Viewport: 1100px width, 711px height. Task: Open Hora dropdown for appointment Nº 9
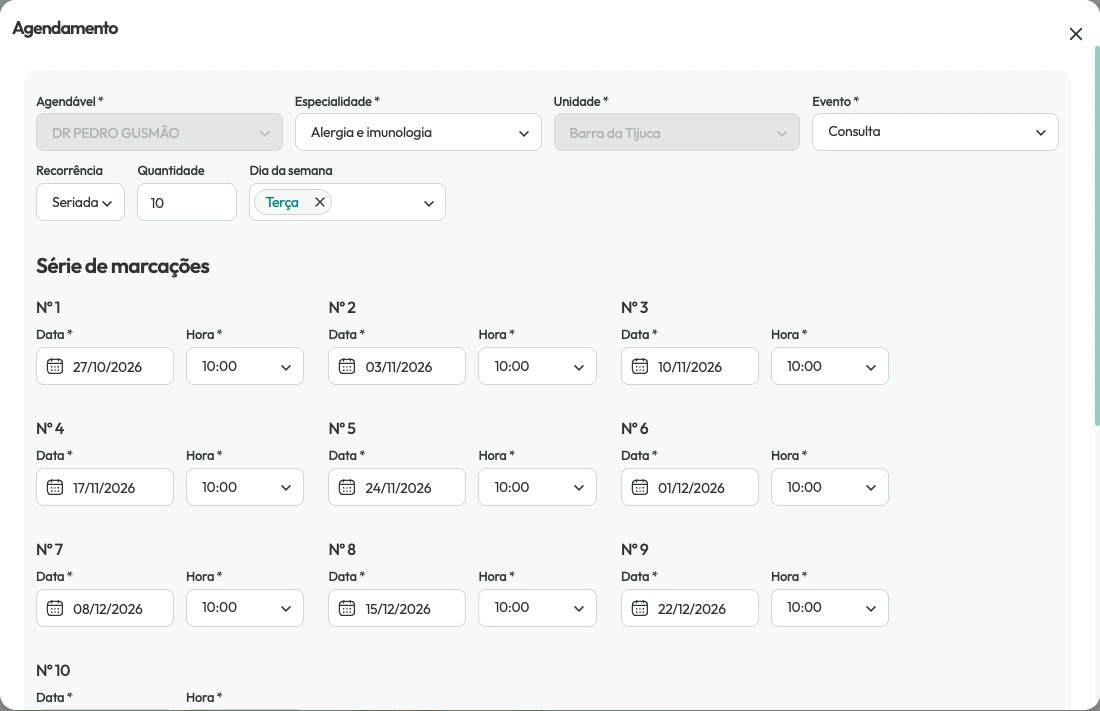click(x=830, y=608)
